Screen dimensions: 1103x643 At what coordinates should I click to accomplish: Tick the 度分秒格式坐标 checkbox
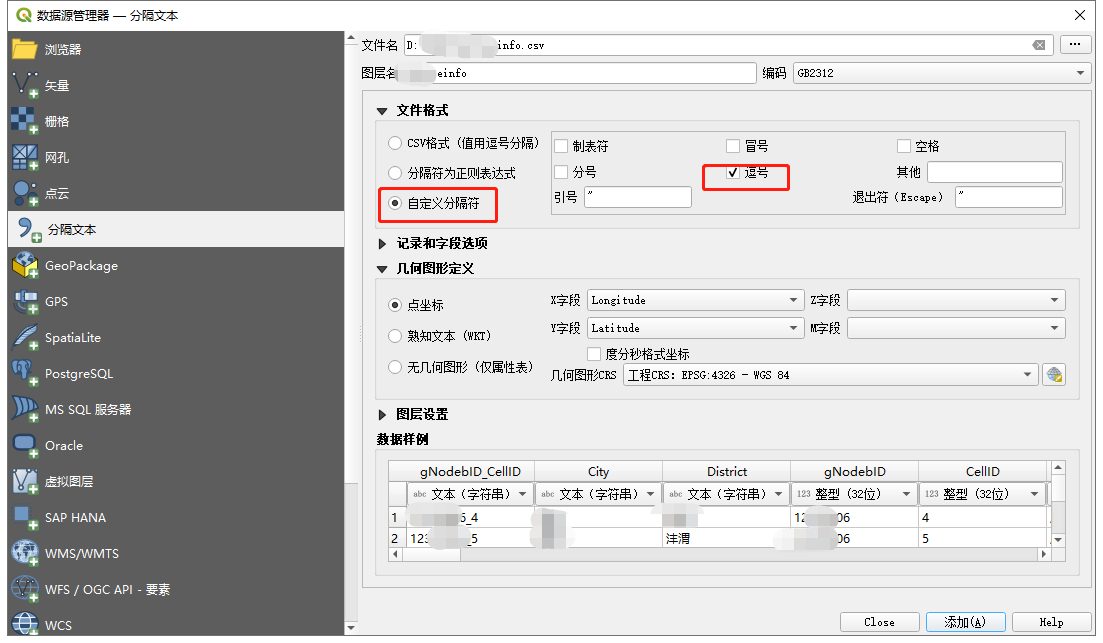[594, 354]
